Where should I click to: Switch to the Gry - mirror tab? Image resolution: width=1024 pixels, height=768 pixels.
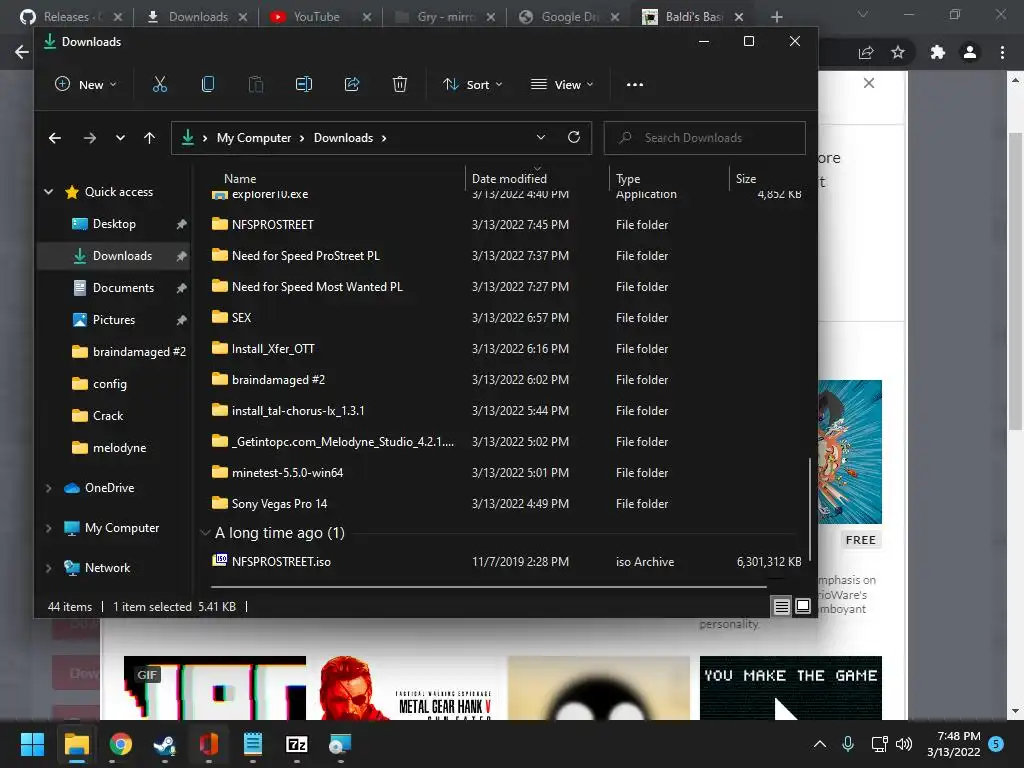[x=444, y=17]
